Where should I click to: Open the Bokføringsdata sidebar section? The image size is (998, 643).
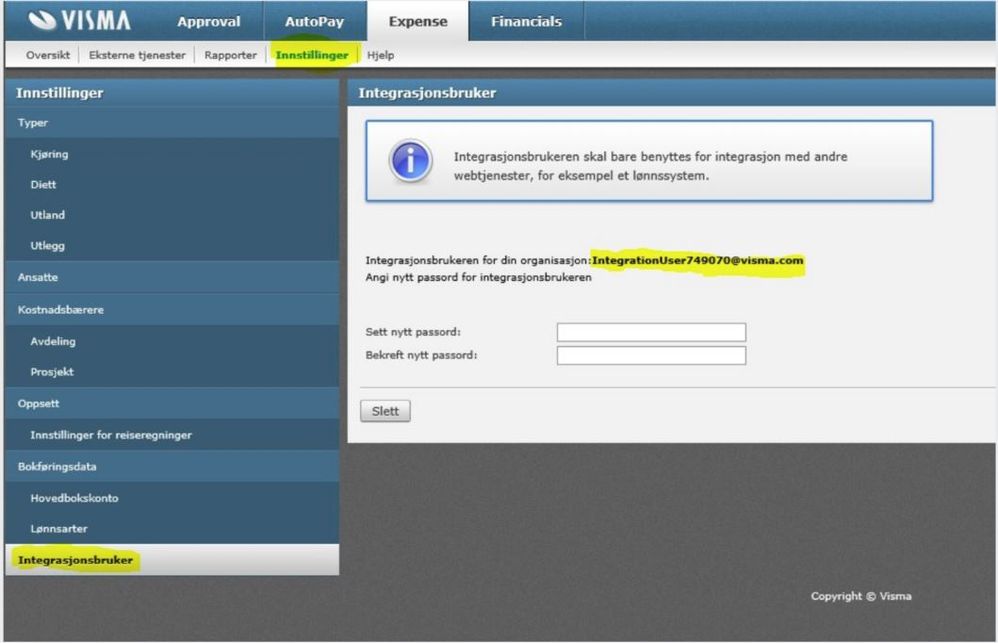[172, 467]
